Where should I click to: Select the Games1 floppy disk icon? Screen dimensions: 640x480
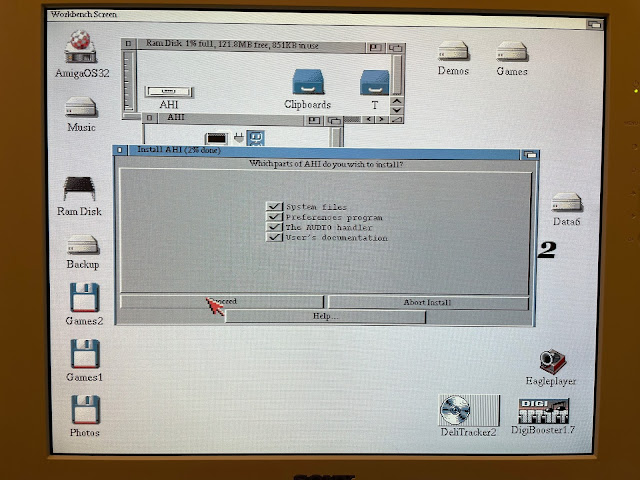click(85, 353)
